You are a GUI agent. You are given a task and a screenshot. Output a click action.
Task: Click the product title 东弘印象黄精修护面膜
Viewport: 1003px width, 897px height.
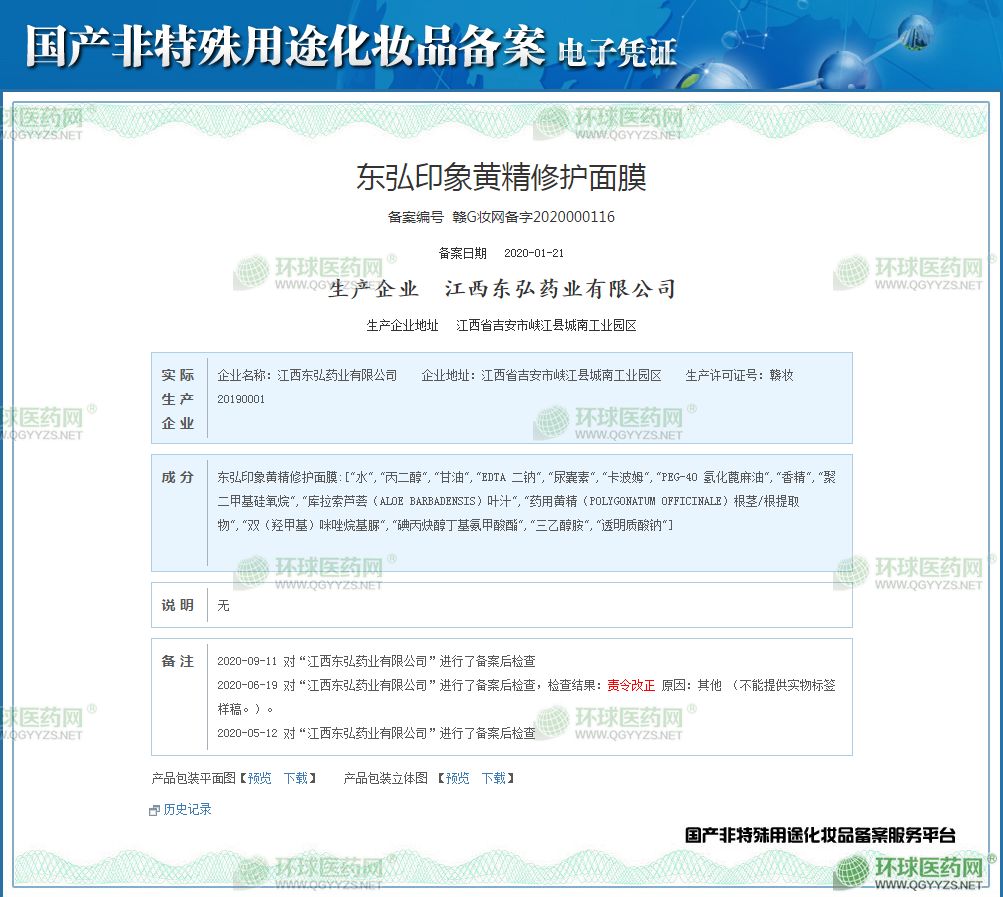501,178
